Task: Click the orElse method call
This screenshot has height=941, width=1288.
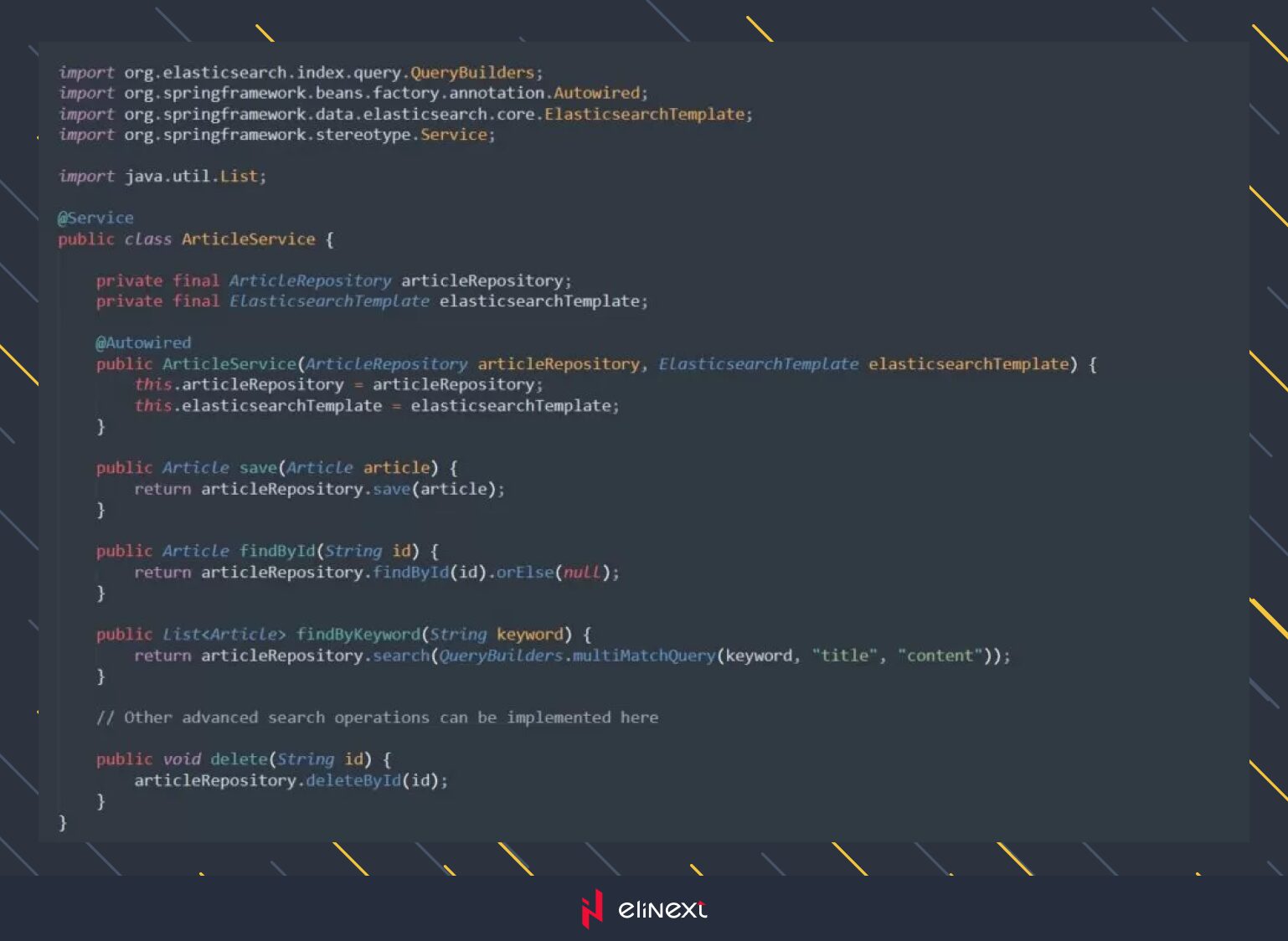Action: click(525, 573)
